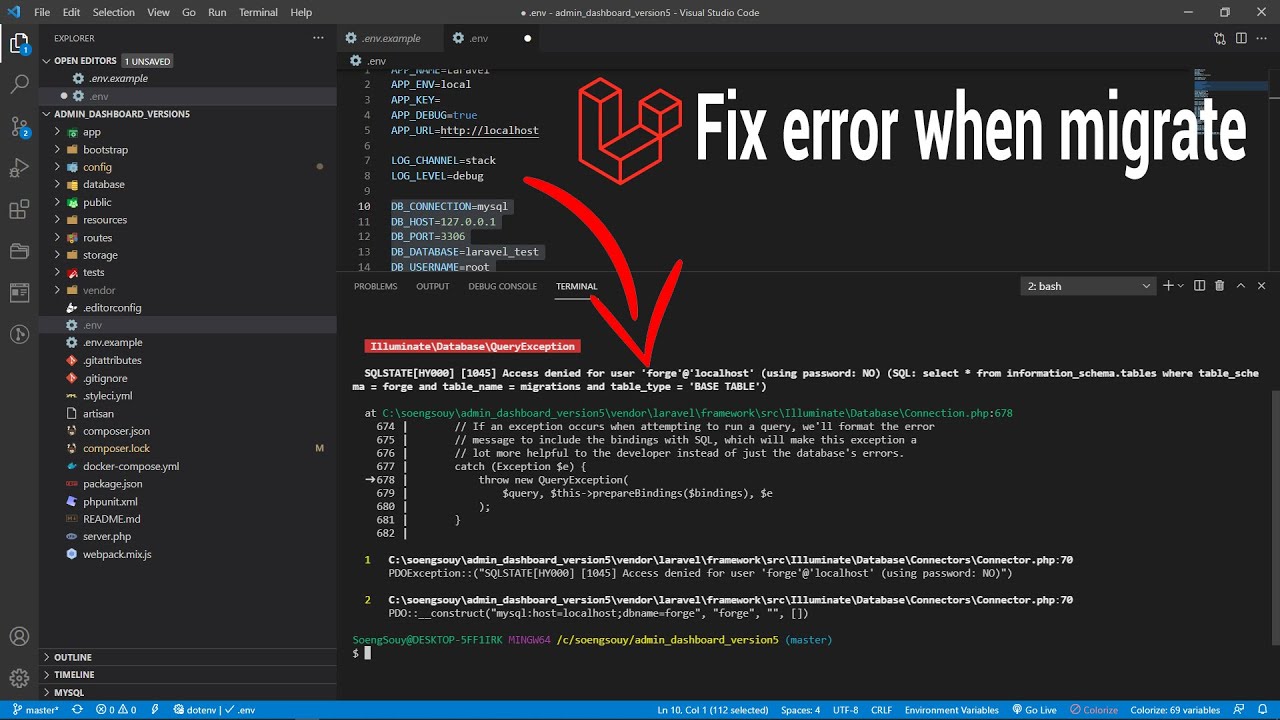The height and width of the screenshot is (720, 1280).
Task: Click Environment Variables language mode
Action: (x=951, y=710)
